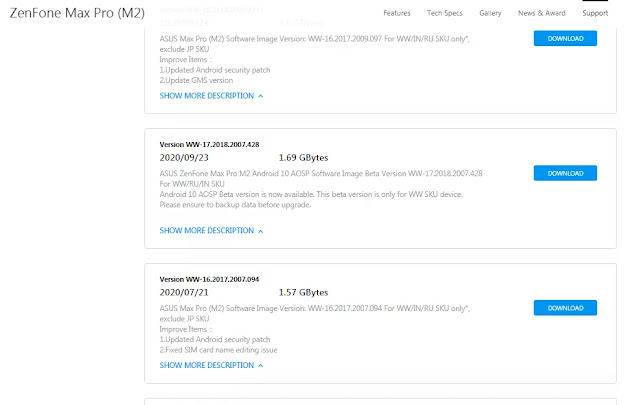Select the text Version WW-16.2017.2007.094
The image size is (638, 405).
point(209,279)
